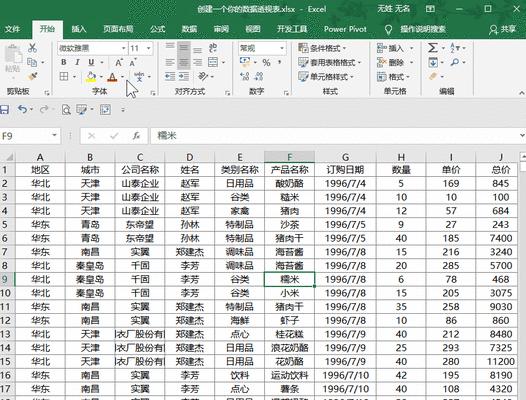Click the Undo arrow in quick access
The height and width of the screenshot is (400, 526).
pyautogui.click(x=22, y=109)
